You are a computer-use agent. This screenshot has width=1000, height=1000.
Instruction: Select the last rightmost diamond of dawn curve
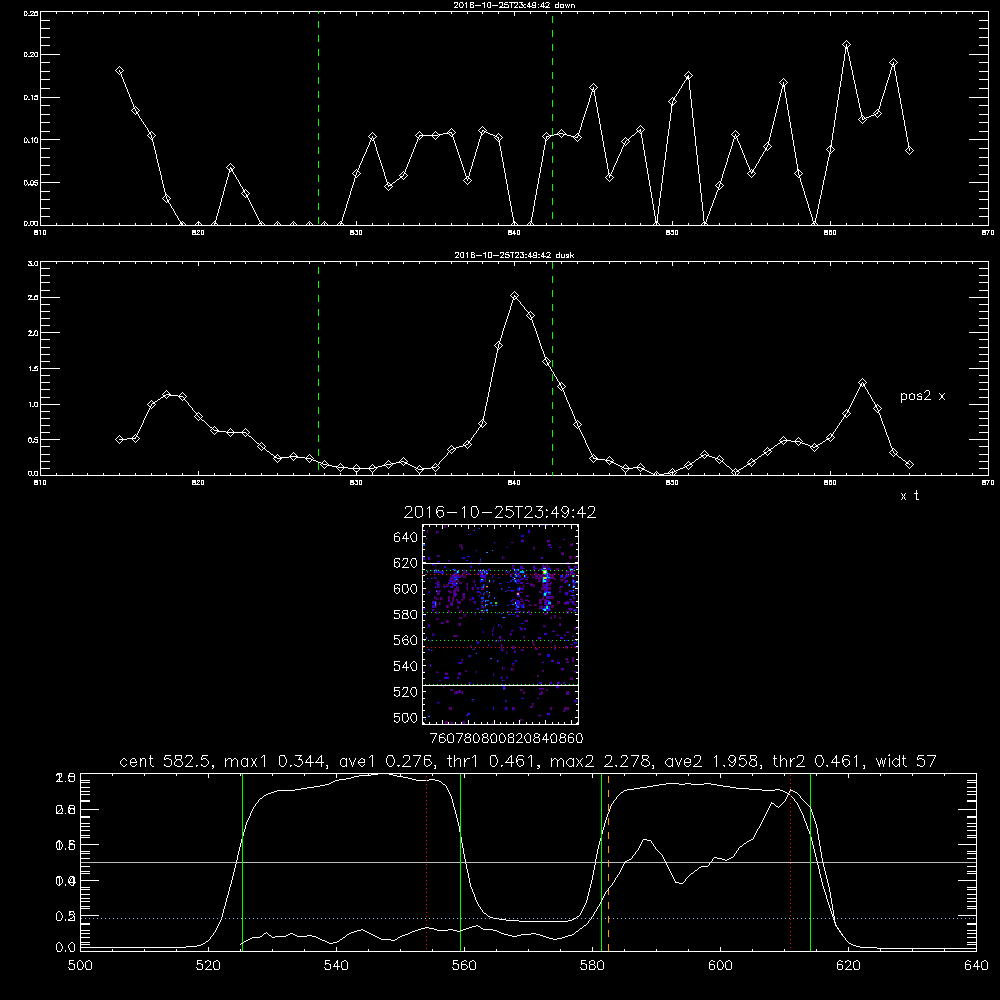[909, 151]
